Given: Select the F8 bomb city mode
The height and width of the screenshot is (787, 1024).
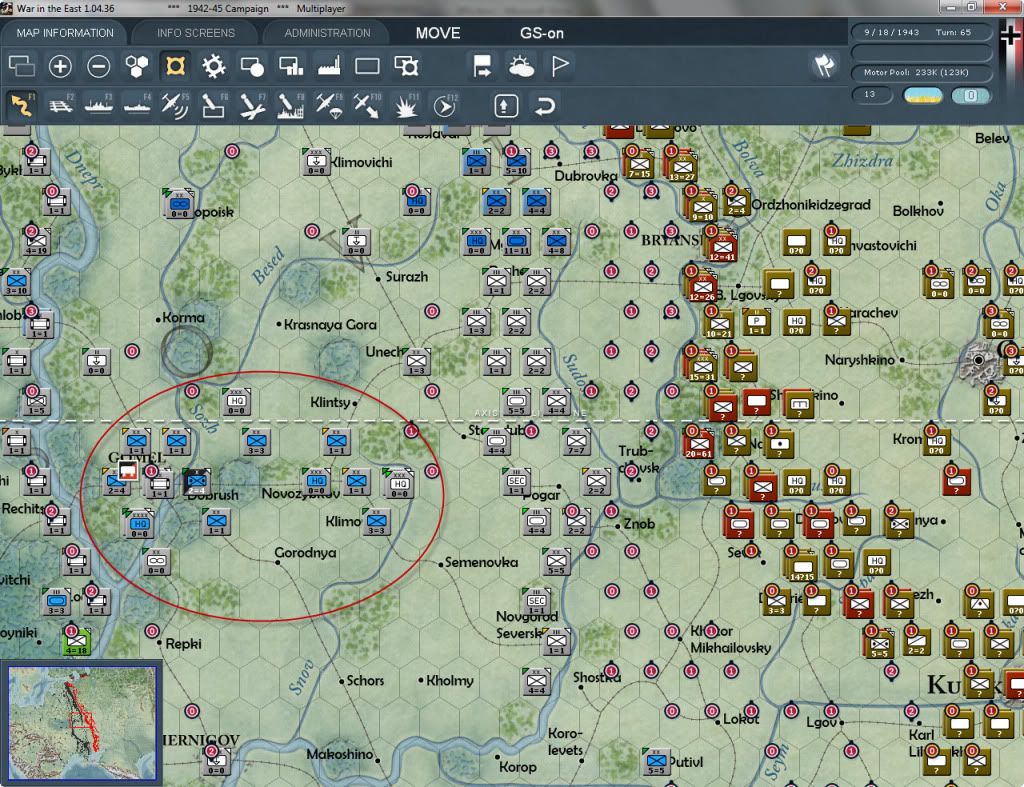Looking at the screenshot, I should [x=291, y=105].
